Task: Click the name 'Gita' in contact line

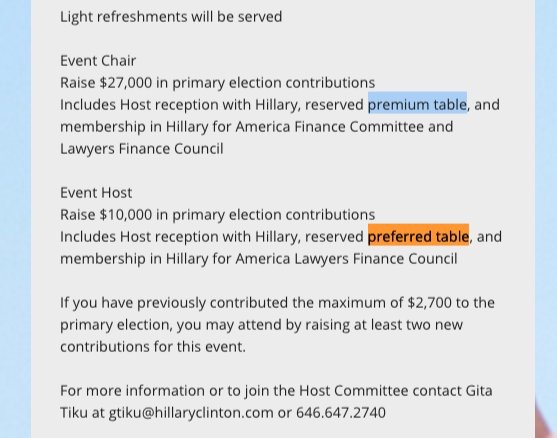Action: tap(479, 390)
